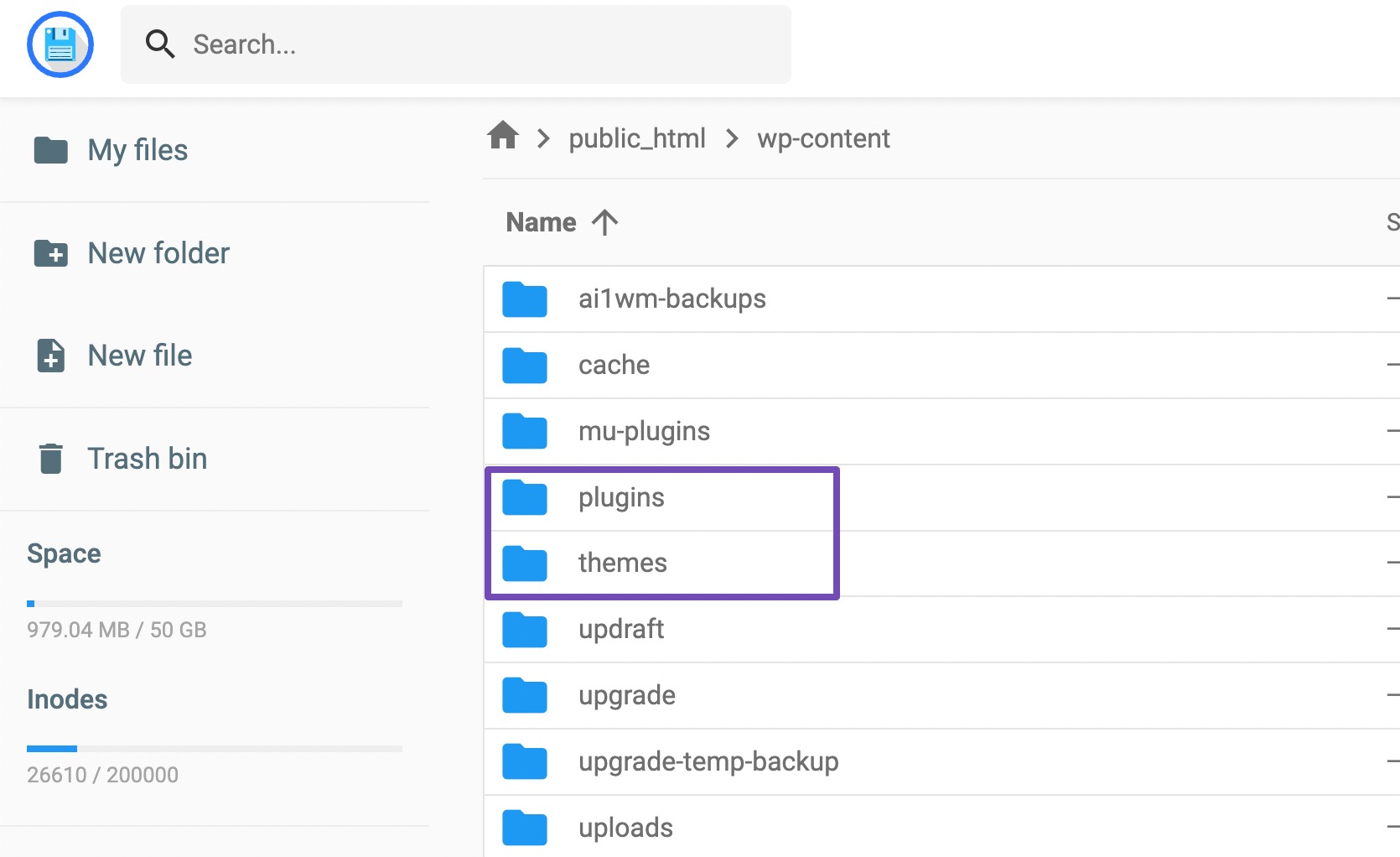Open the themes folder icon
Viewport: 1400px width, 857px height.
524,563
